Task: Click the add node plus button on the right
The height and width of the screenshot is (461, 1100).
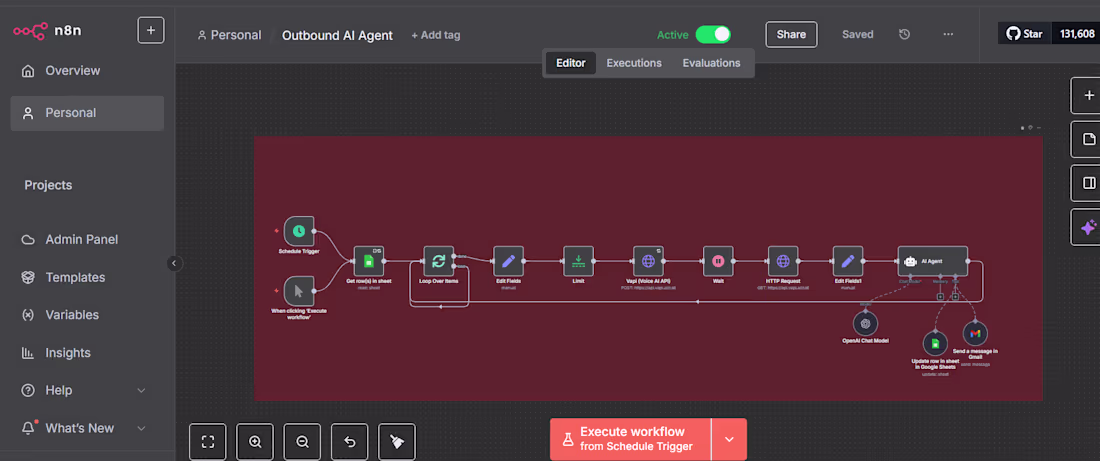Action: (1089, 95)
